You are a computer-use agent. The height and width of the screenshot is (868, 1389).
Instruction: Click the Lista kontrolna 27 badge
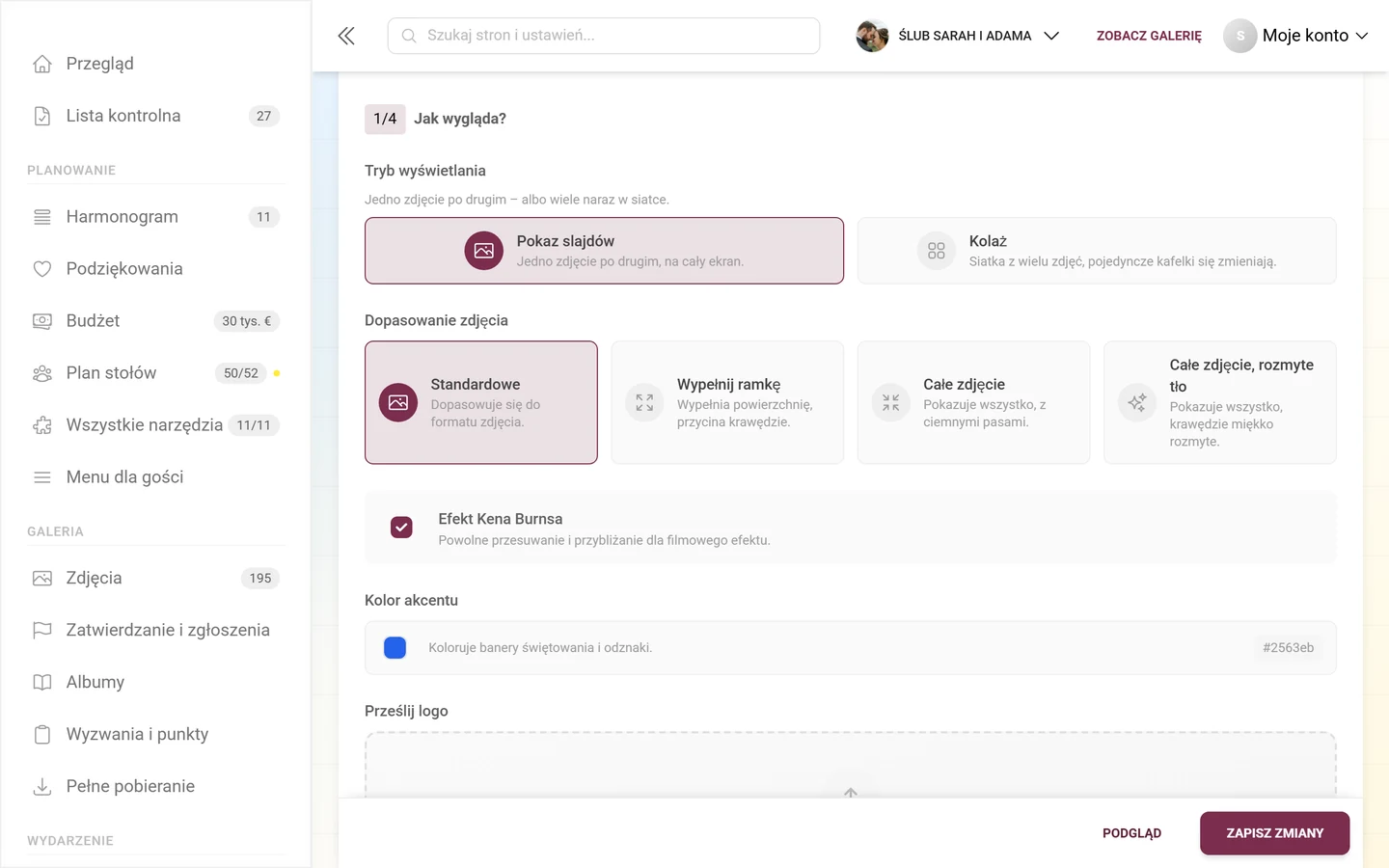(x=264, y=116)
